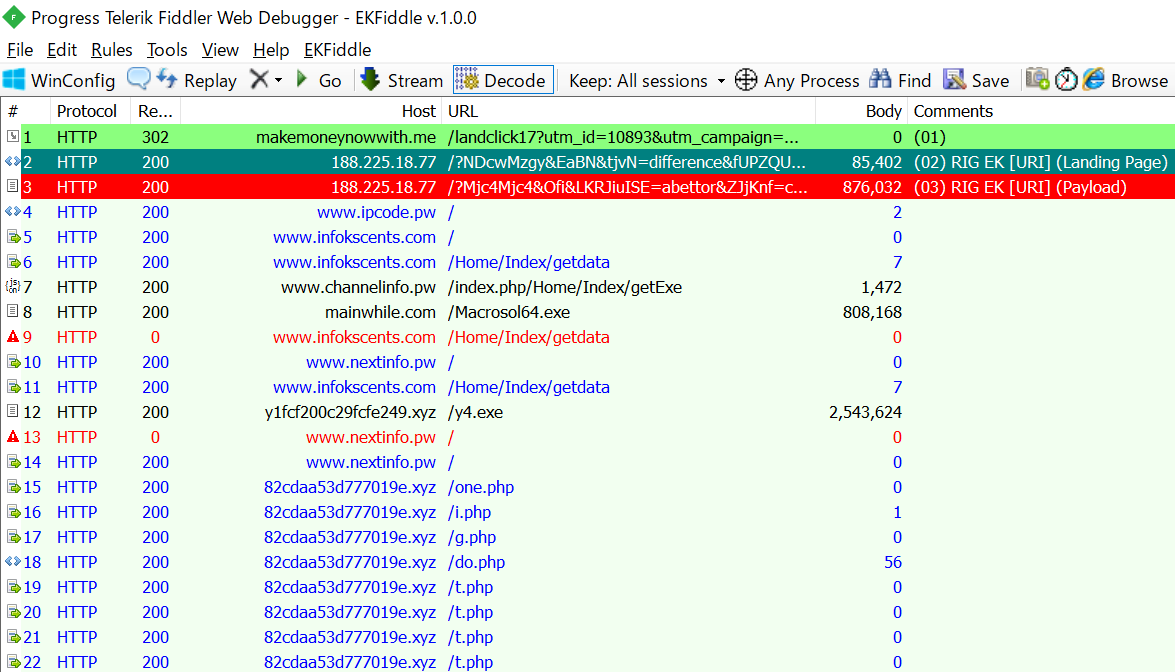Viewport: 1175px width, 672px height.
Task: Select session 1 makemoneynowwith.me
Action: point(588,137)
